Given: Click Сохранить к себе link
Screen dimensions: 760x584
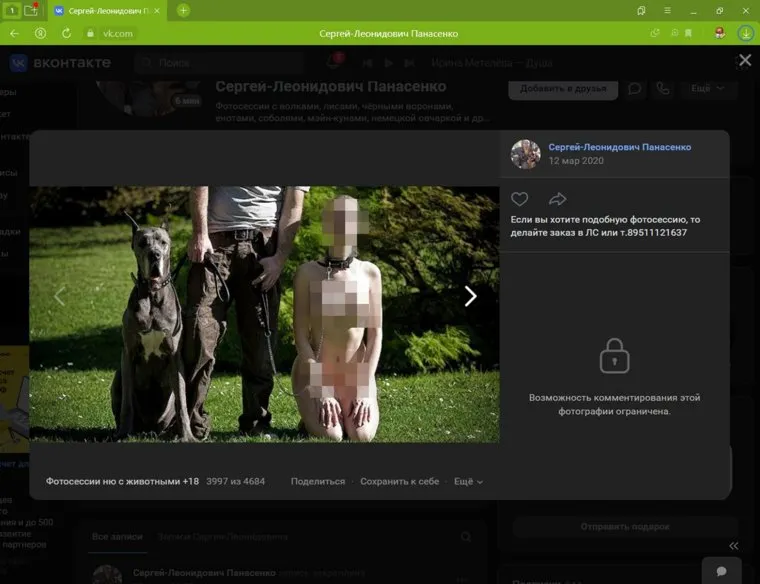Looking at the screenshot, I should 399,481.
